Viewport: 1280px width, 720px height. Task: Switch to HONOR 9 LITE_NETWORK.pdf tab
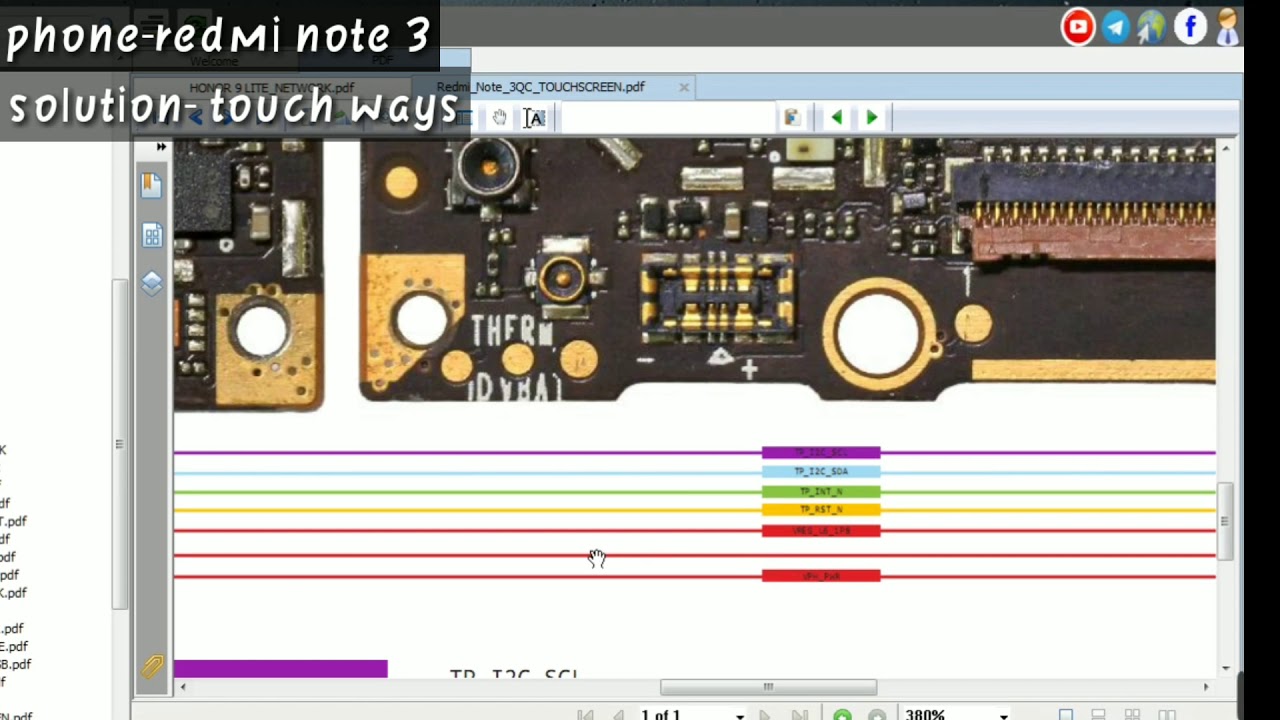272,88
